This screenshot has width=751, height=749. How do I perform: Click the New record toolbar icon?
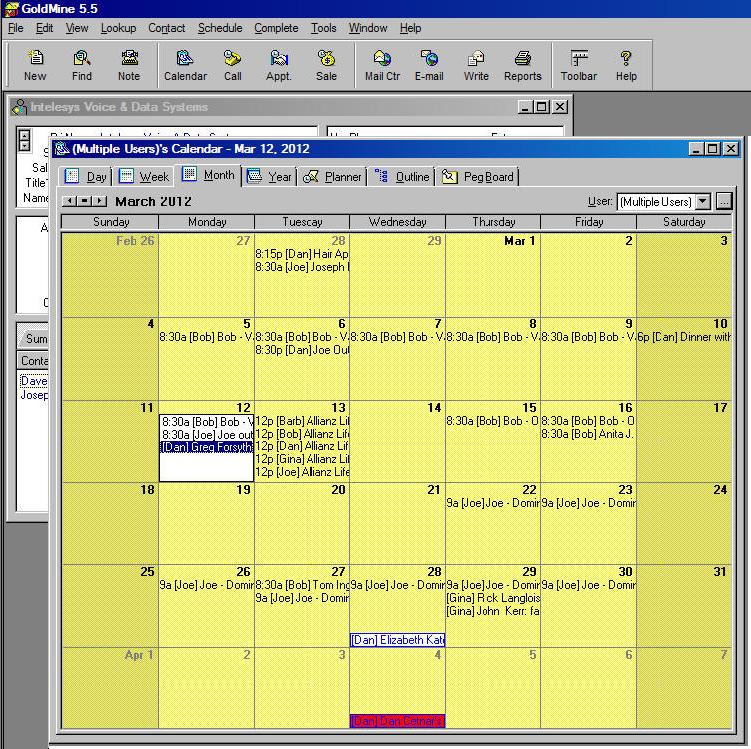35,65
